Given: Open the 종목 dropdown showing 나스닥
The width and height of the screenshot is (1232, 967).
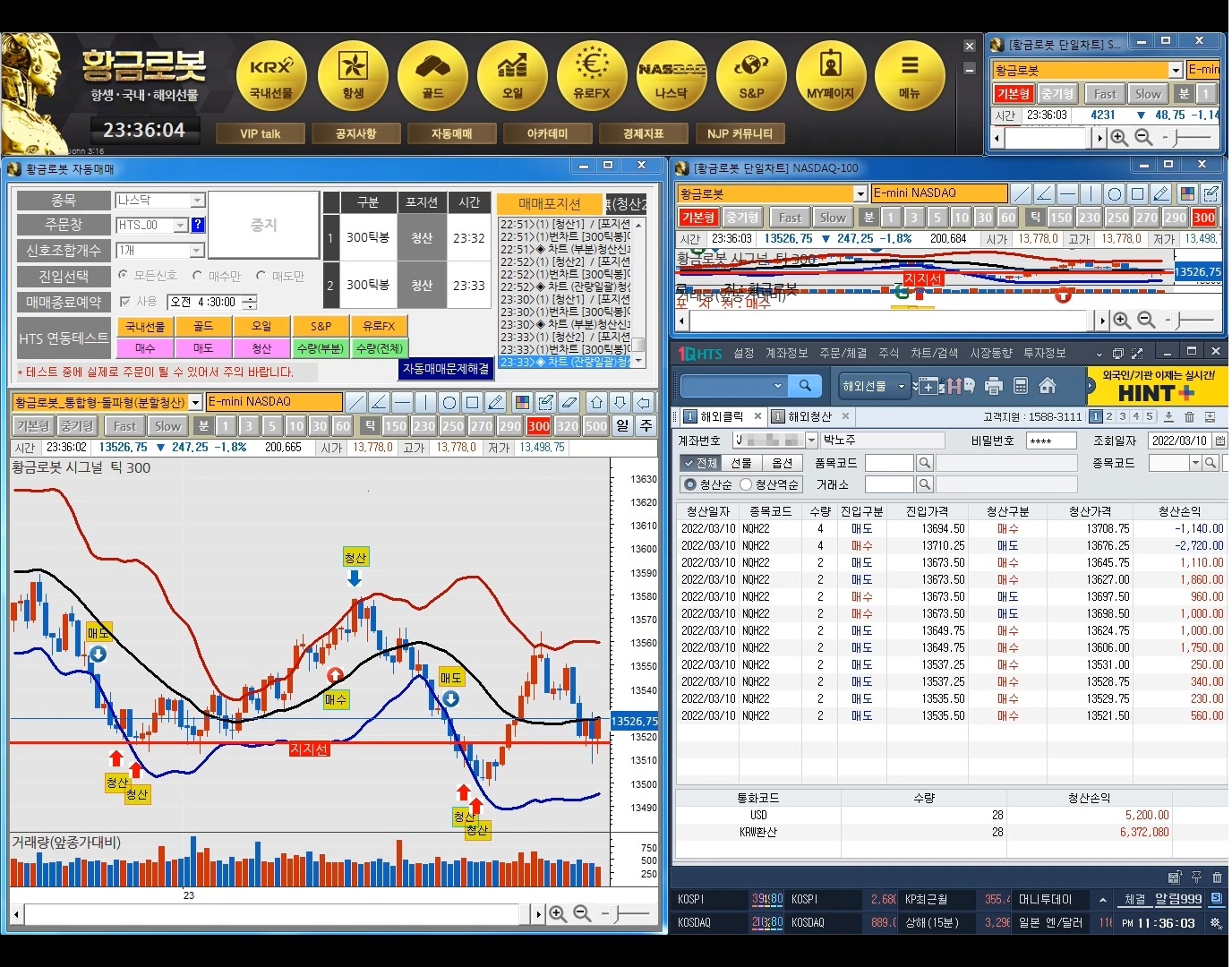Looking at the screenshot, I should 198,200.
